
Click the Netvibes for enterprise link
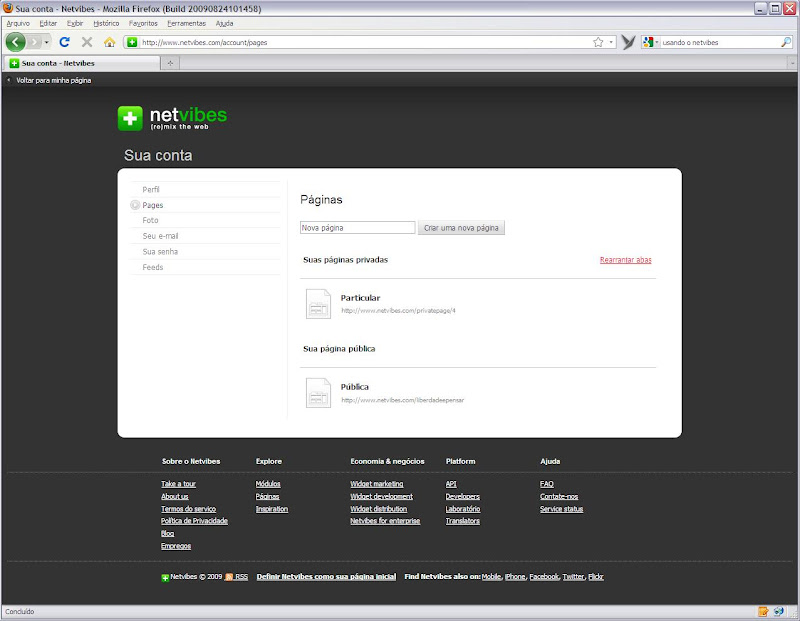(385, 521)
